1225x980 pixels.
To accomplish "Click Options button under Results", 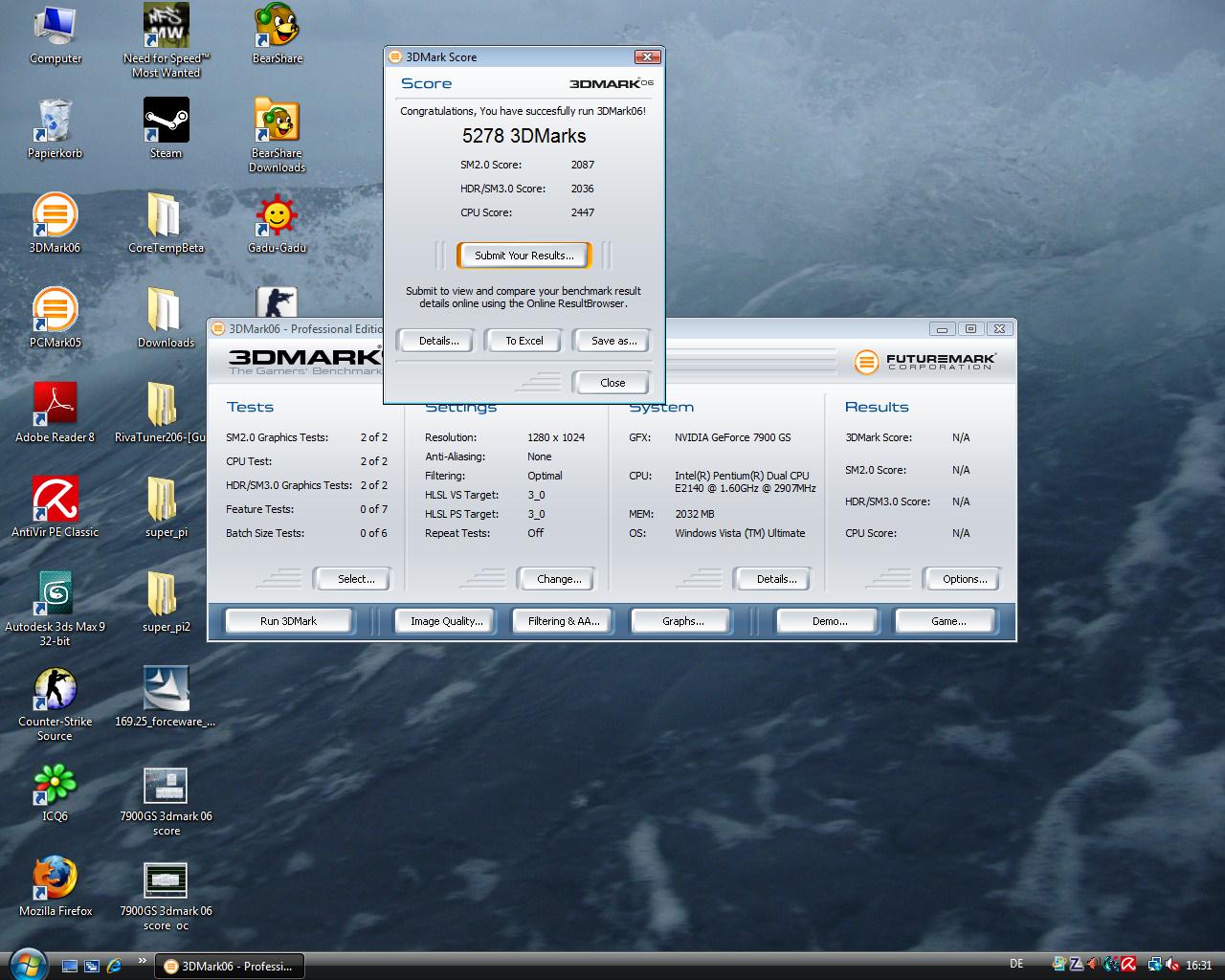I will 964,579.
